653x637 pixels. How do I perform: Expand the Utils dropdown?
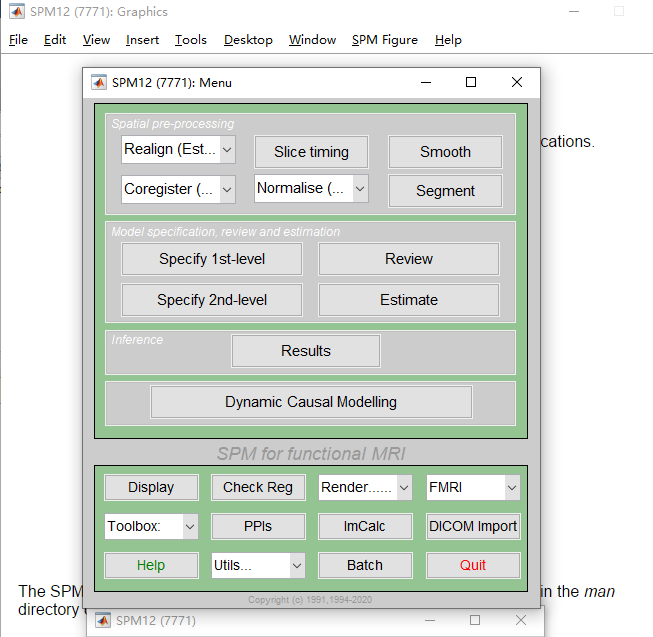pos(258,565)
